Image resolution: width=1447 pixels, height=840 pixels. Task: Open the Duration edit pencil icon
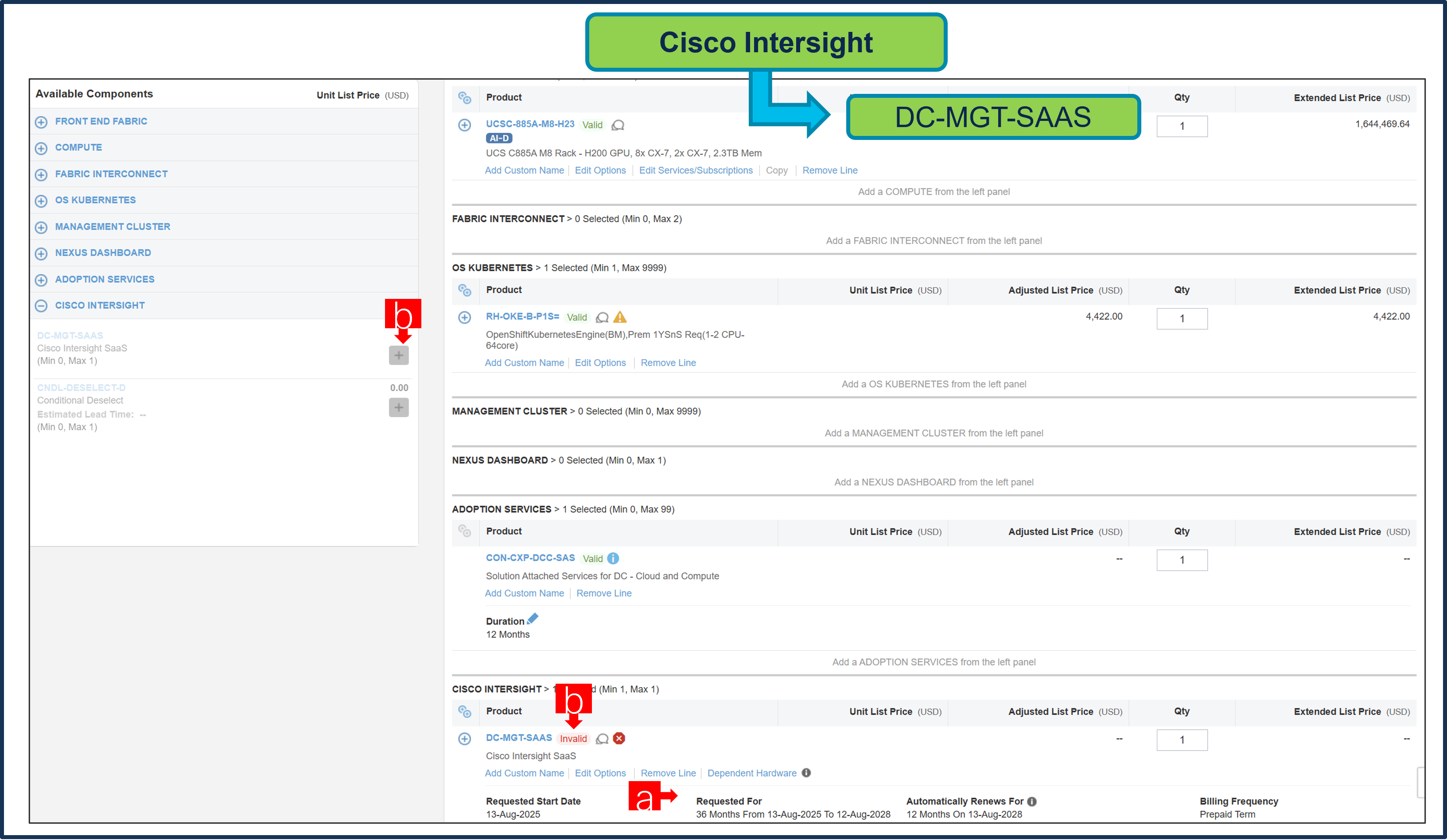pyautogui.click(x=533, y=619)
